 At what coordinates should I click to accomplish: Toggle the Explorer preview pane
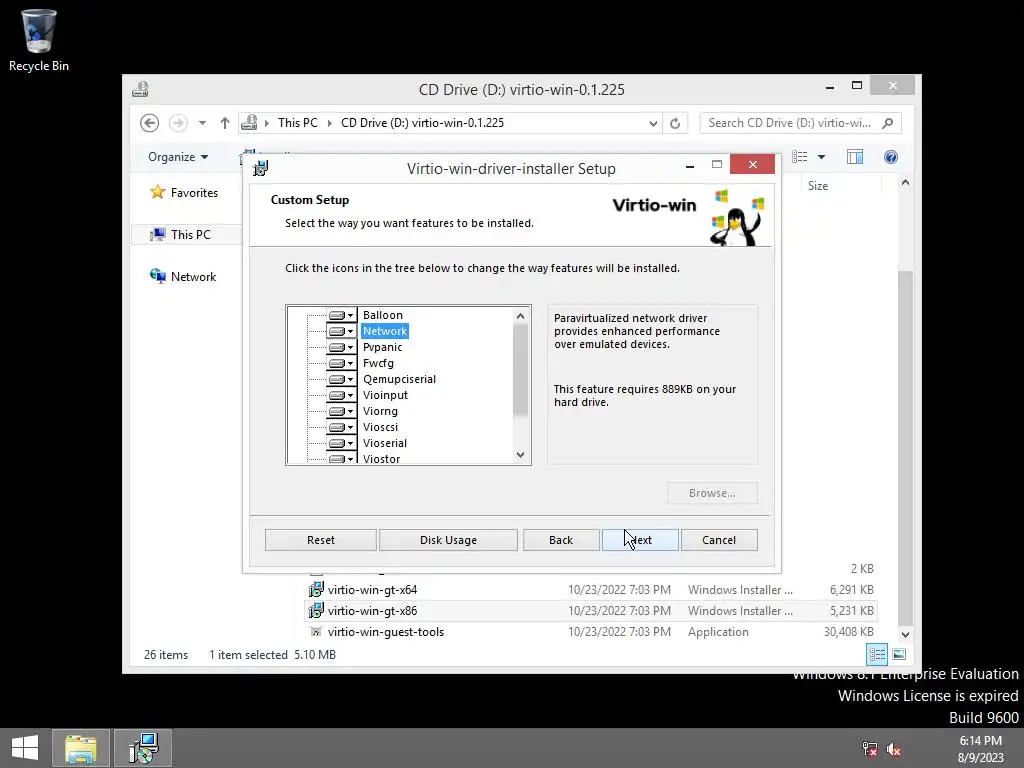tap(855, 157)
